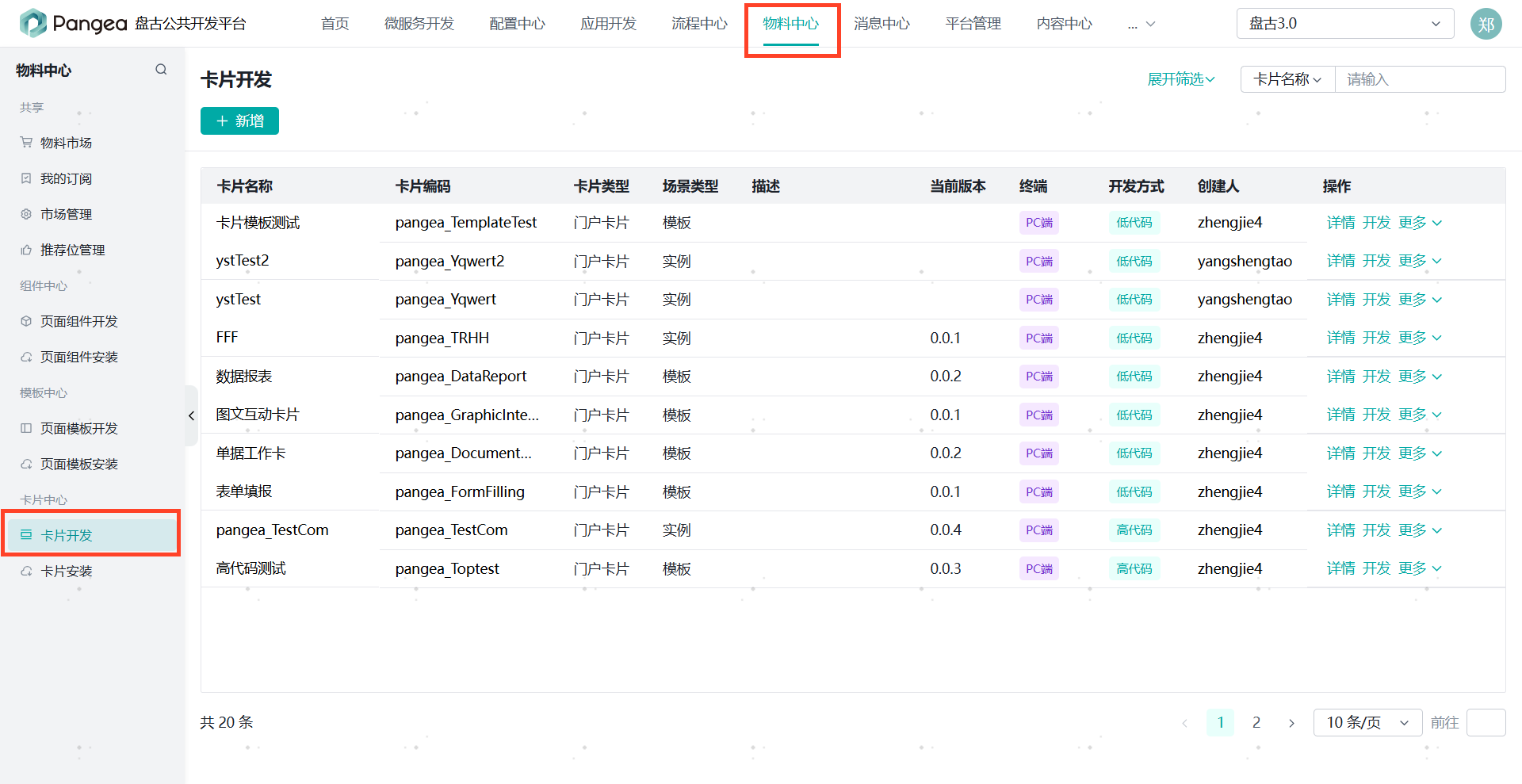Viewport: 1522px width, 784px height.
Task: Open 更多 menu for ystTest2 row
Action: click(x=1420, y=261)
